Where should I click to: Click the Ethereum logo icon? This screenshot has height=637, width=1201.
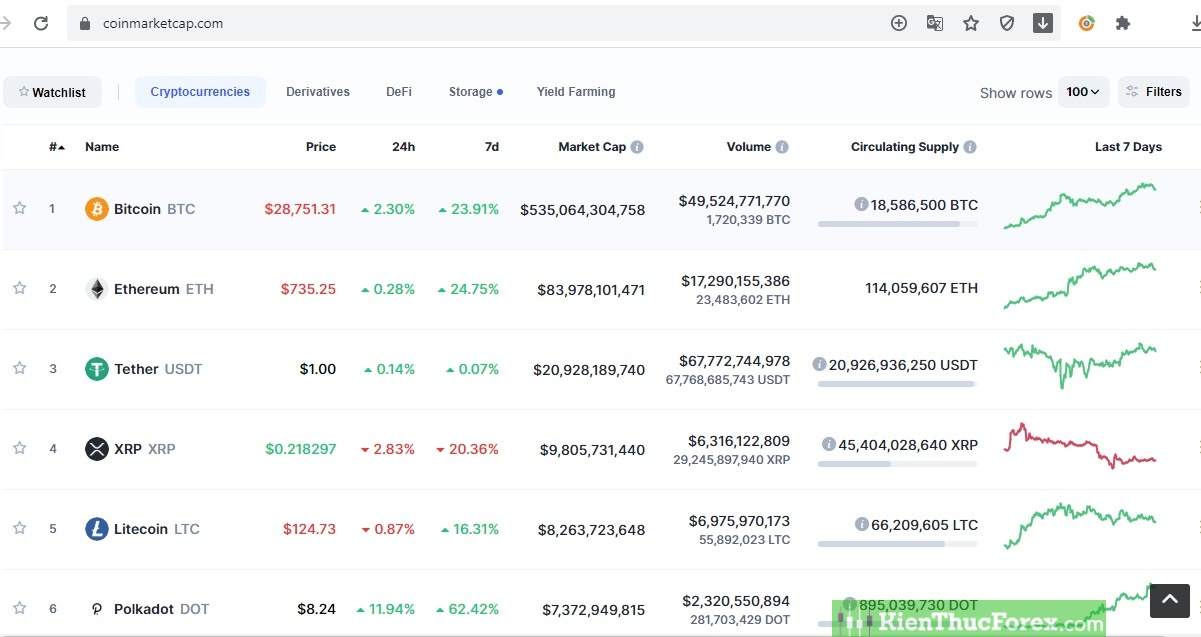point(96,289)
